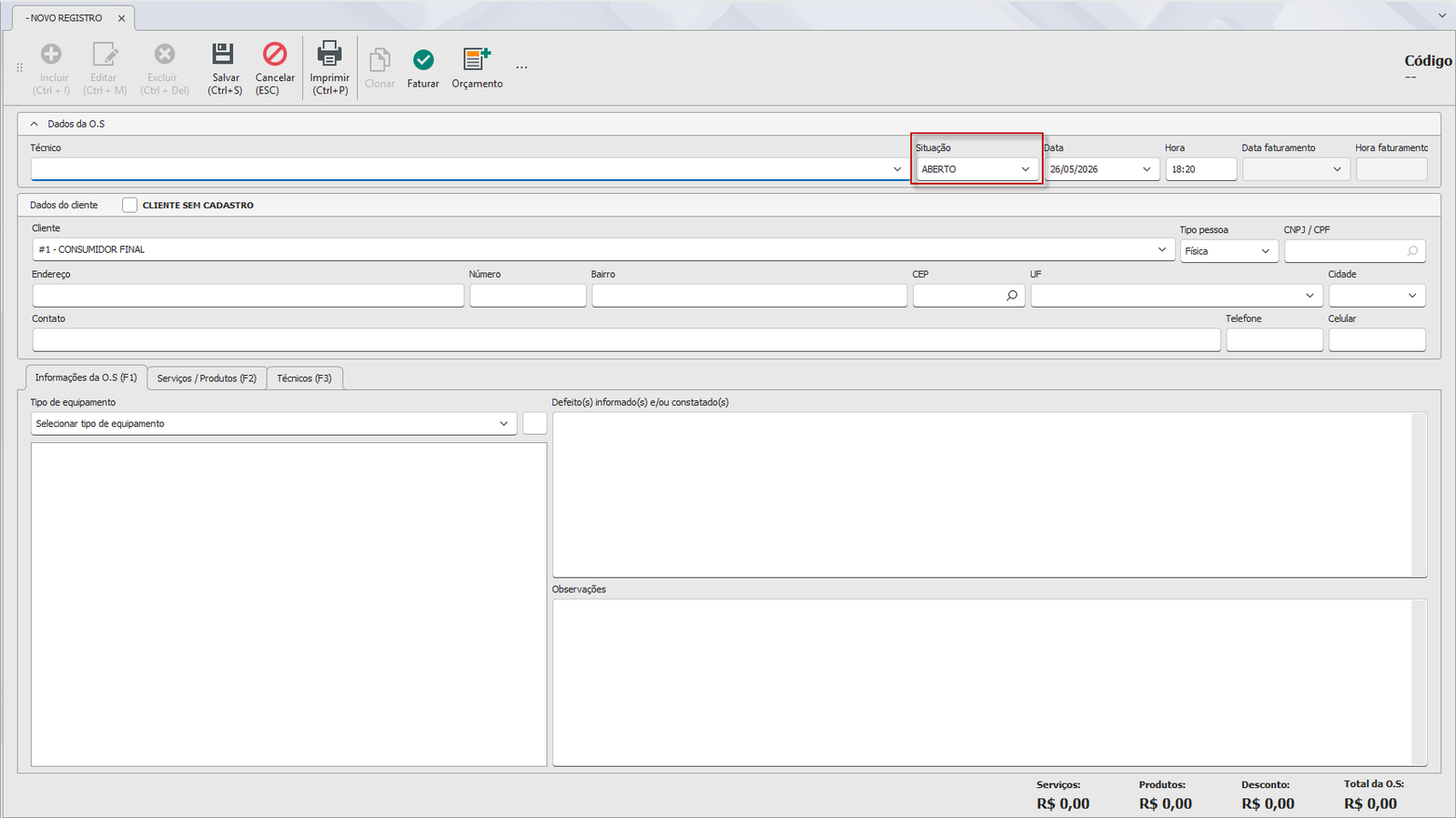Click the Incluir plus icon

point(52,54)
